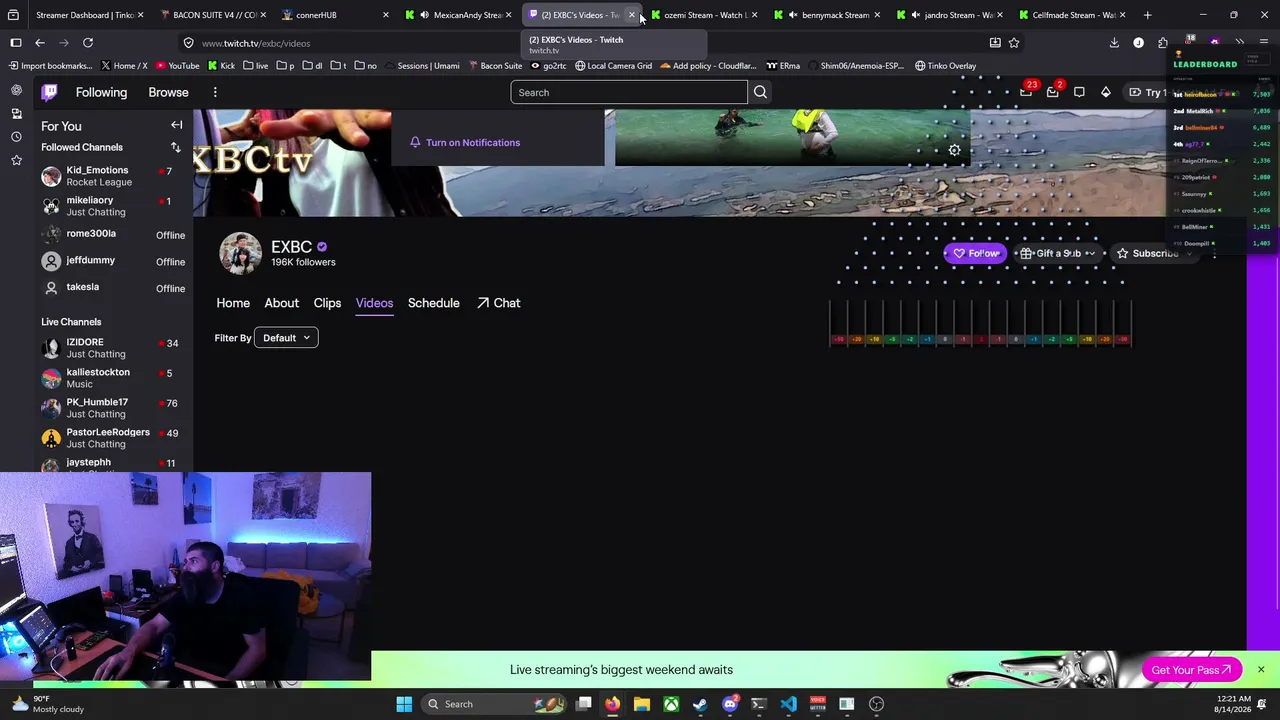Open the Subscribe button for EXBC
1280x720 pixels.
[1156, 253]
